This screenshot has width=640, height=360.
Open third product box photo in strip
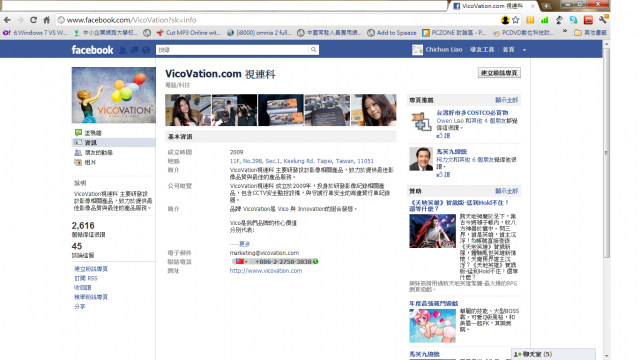point(281,110)
